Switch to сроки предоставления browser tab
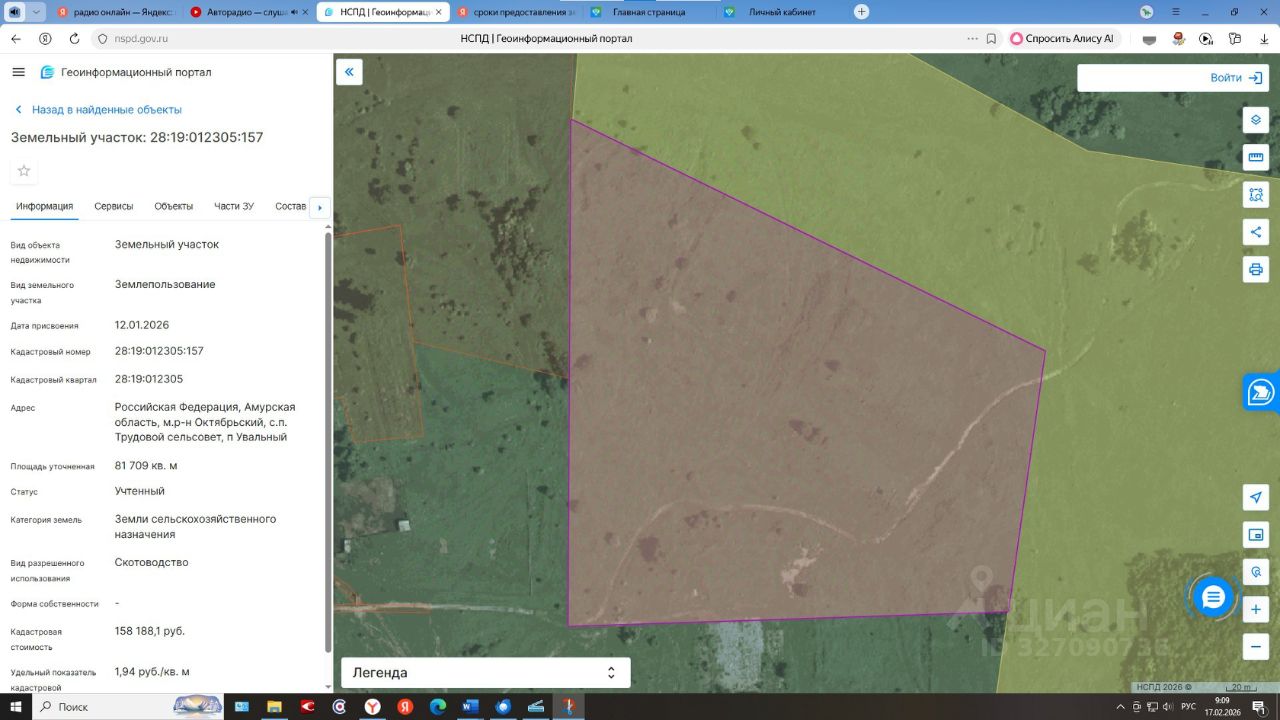Viewport: 1280px width, 720px height. tap(516, 12)
